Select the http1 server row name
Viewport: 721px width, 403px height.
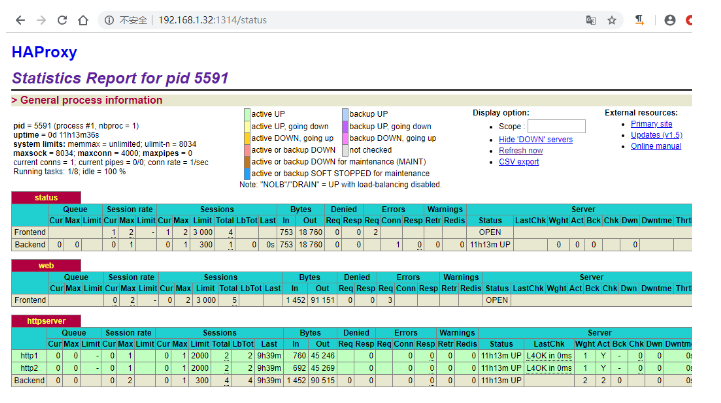(29, 356)
